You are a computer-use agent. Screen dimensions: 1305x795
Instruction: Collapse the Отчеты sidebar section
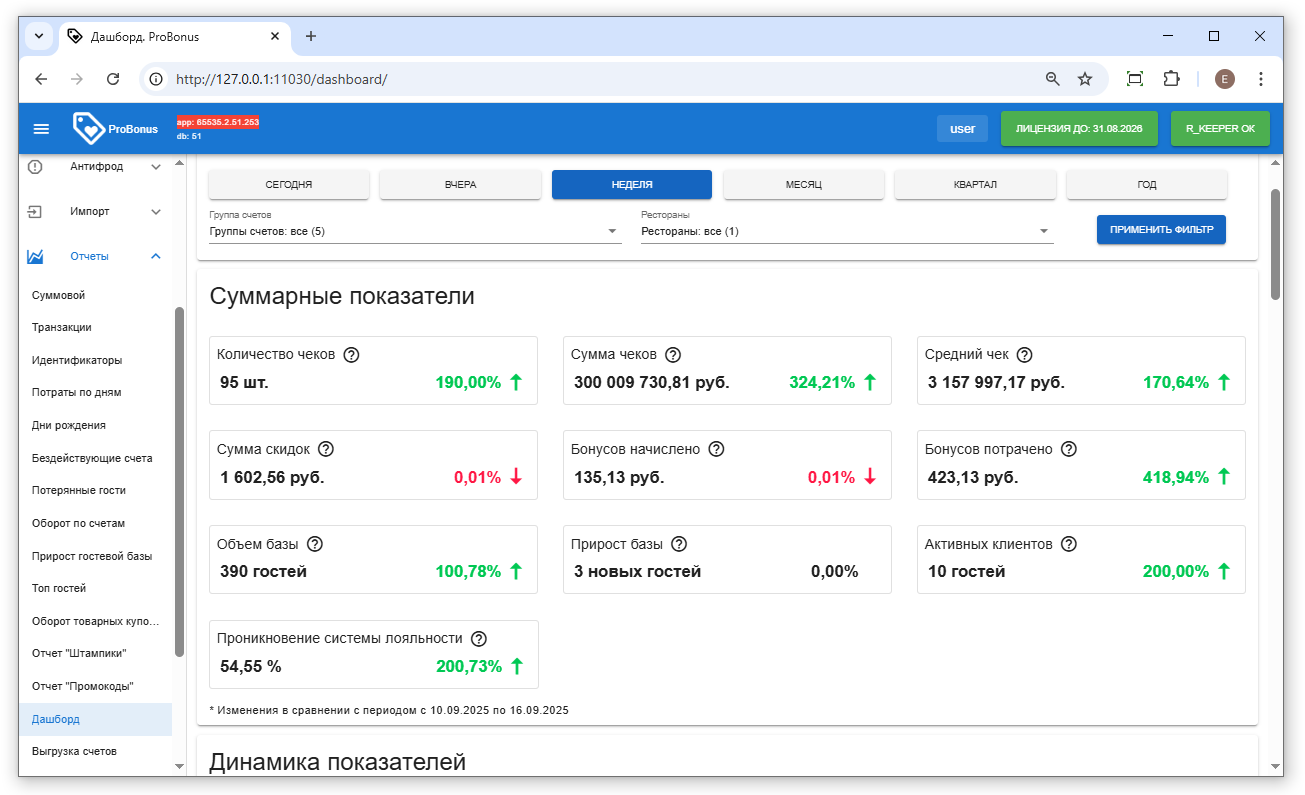[155, 257]
